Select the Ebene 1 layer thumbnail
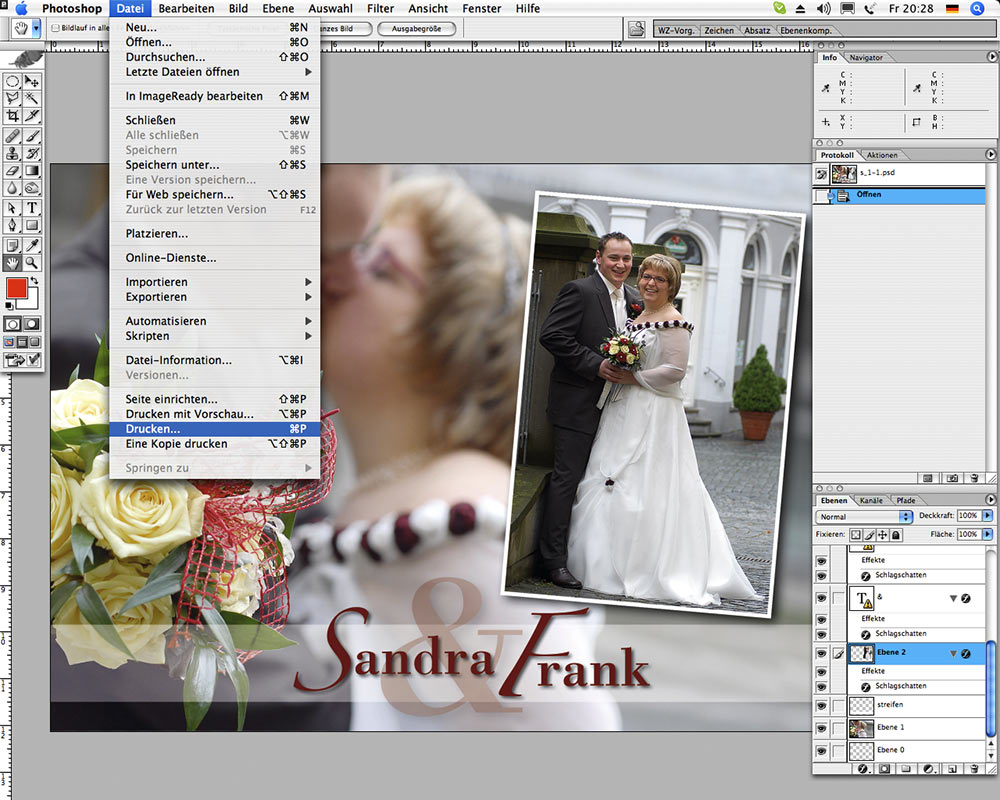 pyautogui.click(x=860, y=727)
